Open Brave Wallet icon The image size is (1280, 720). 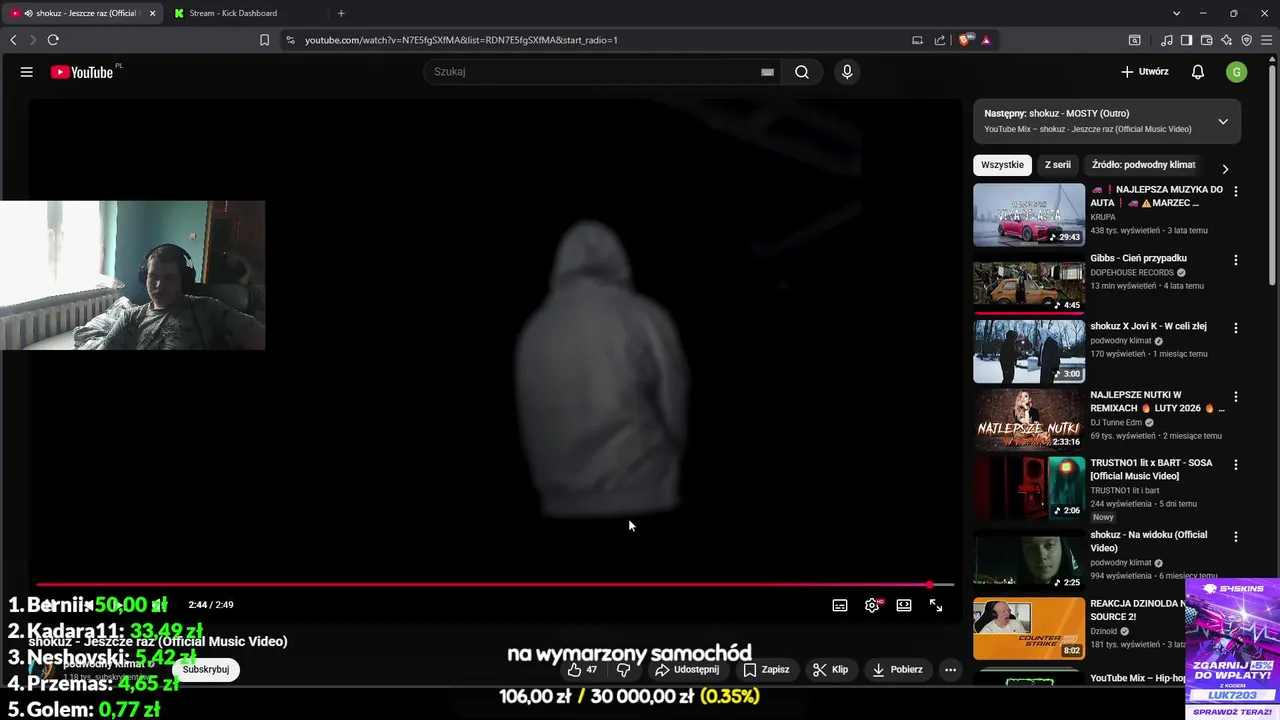(1206, 40)
